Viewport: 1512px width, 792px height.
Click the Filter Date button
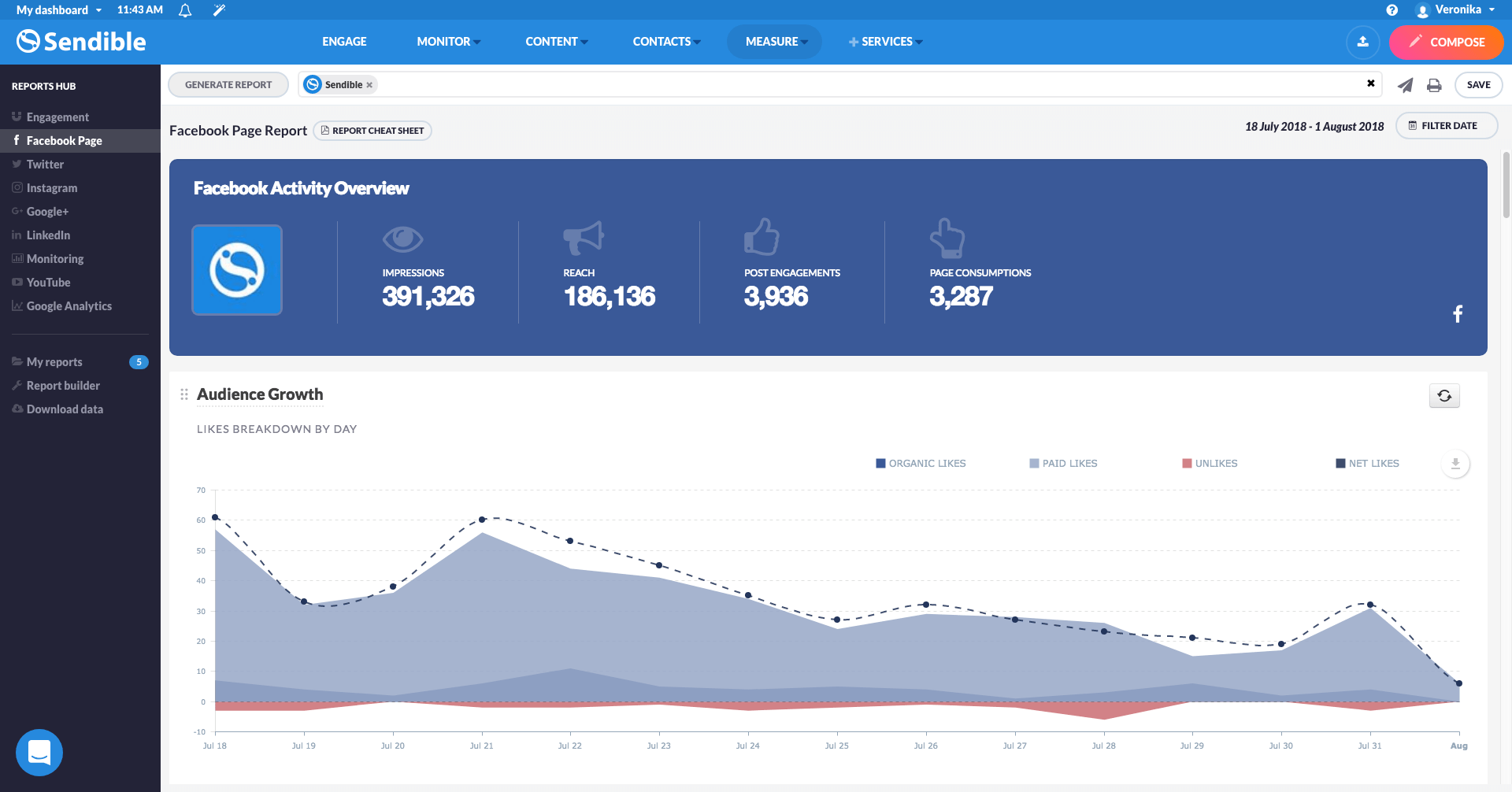click(1446, 126)
